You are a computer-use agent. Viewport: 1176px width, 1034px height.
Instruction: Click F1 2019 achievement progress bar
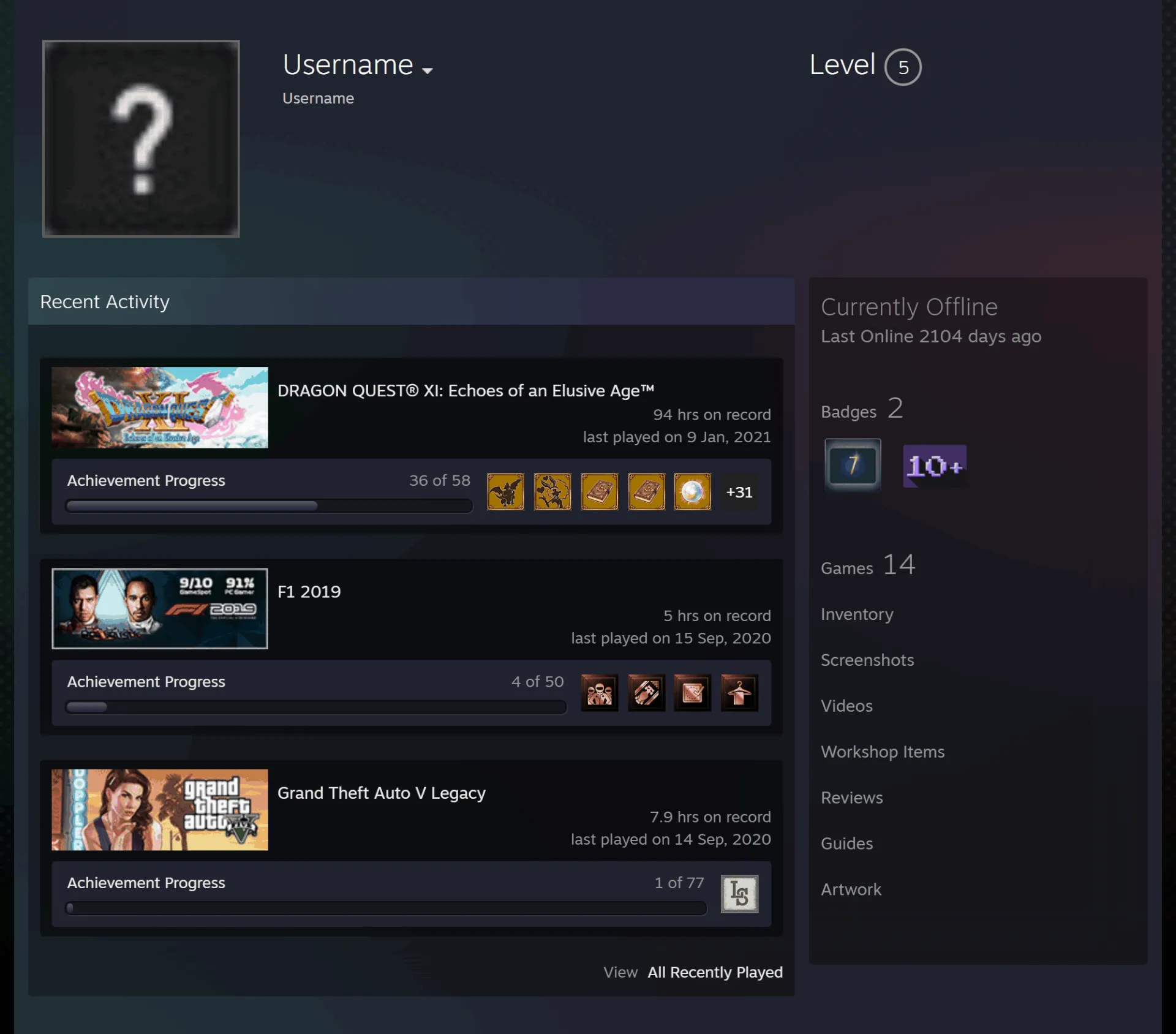[315, 707]
